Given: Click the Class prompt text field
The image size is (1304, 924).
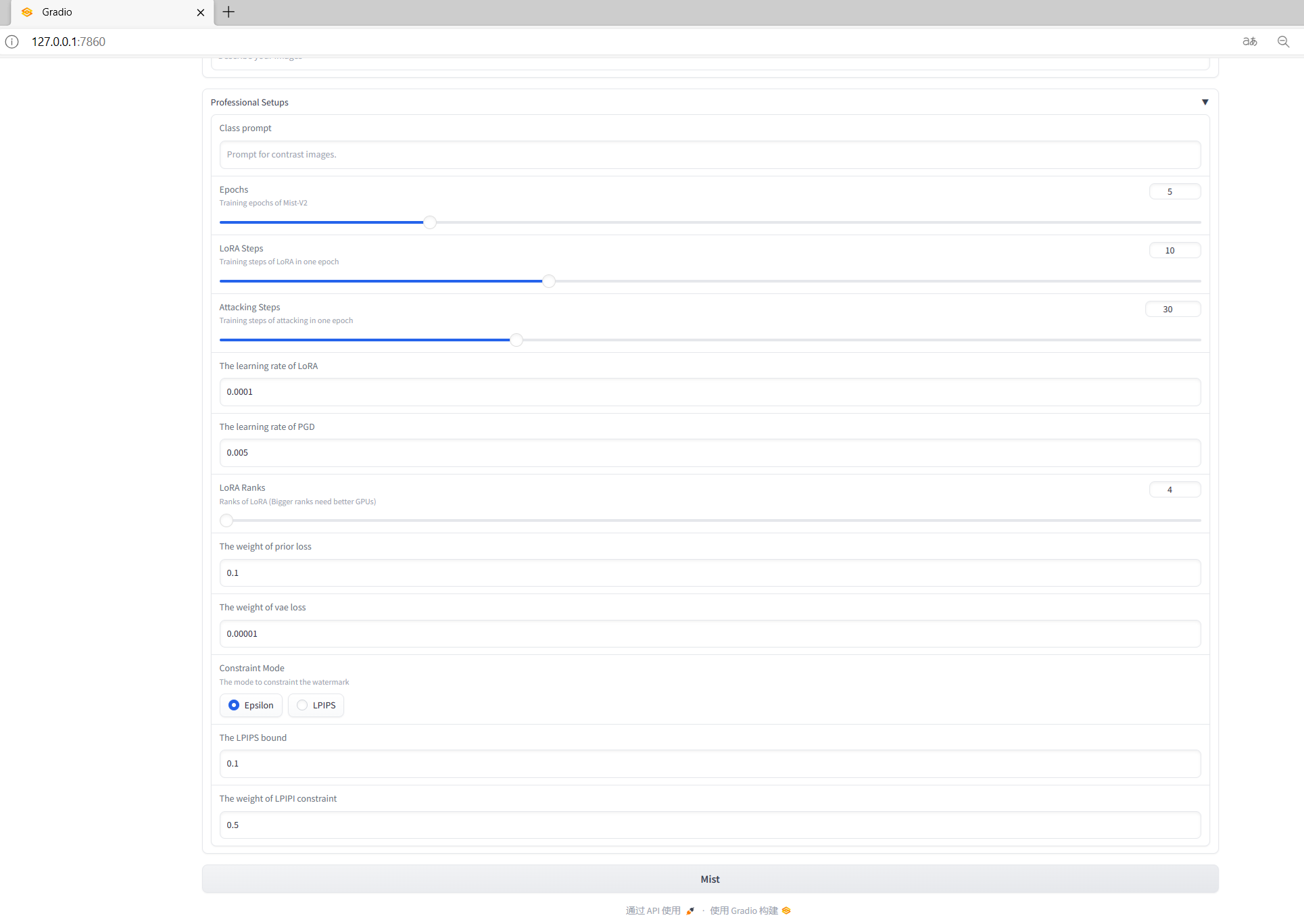Looking at the screenshot, I should (710, 155).
